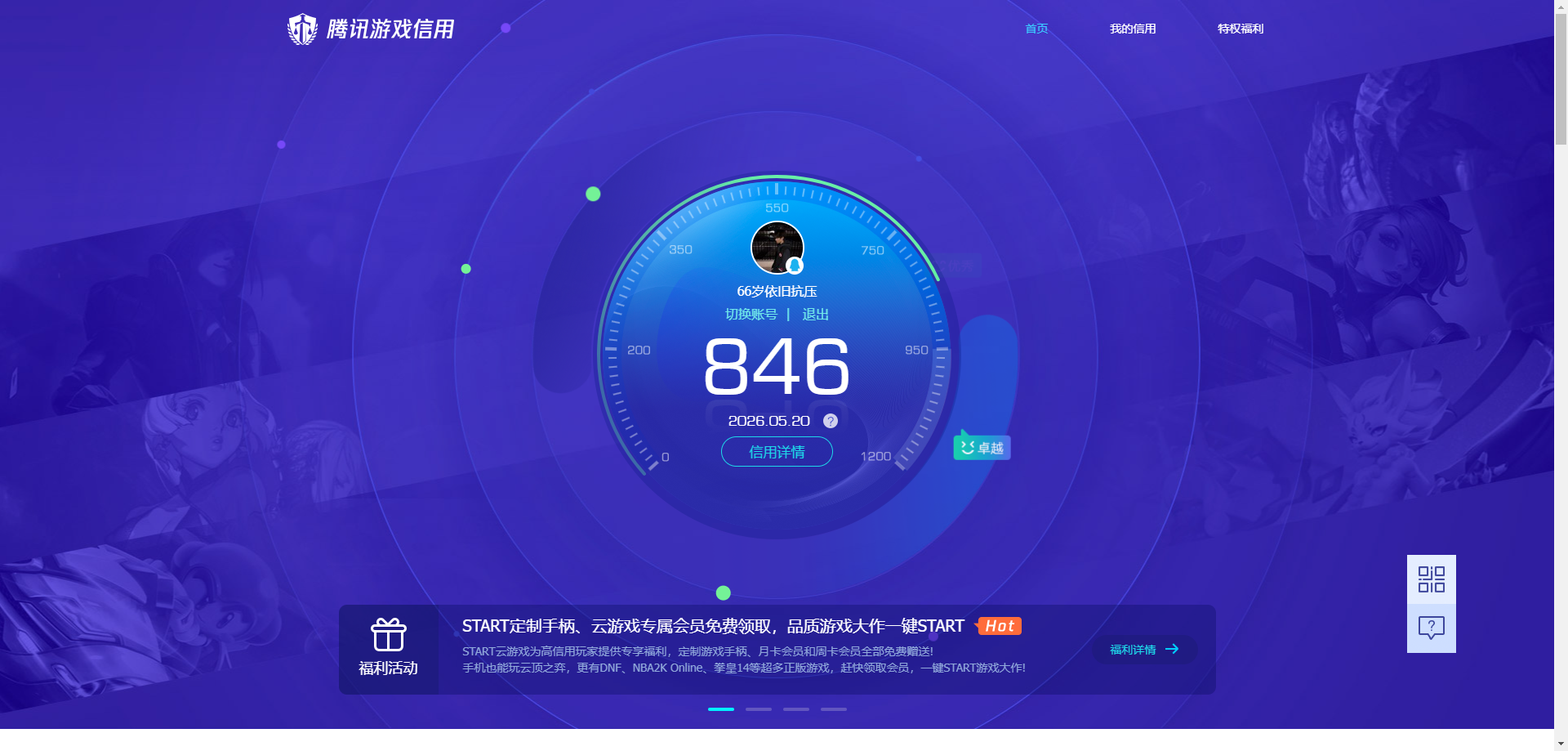The image size is (1568, 751).
Task: Click the QQ badge on the avatar
Action: coord(795,266)
